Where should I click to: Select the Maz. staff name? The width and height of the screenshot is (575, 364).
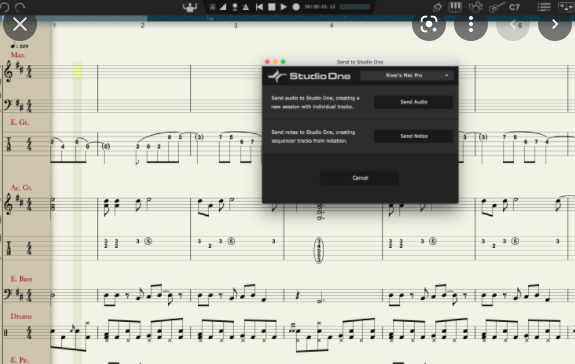(18, 55)
